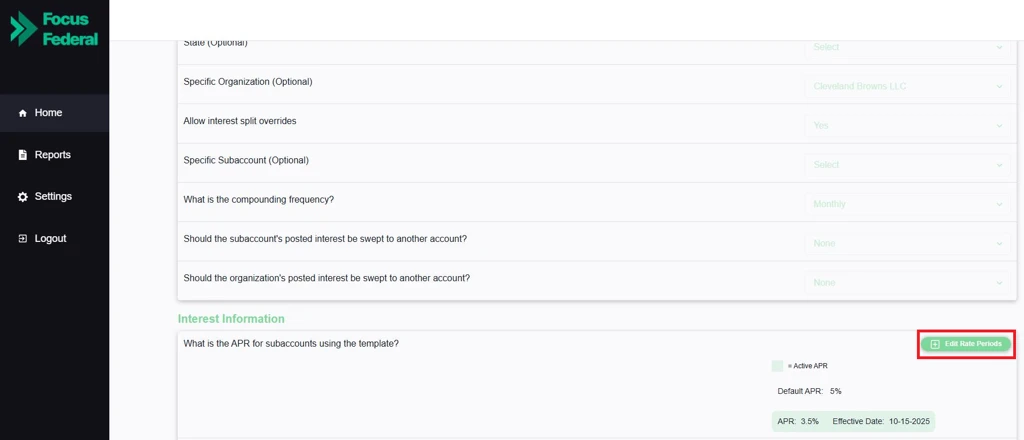Open organization's posted interest sweep dropdown
Image resolution: width=1024 pixels, height=440 pixels.
click(907, 283)
